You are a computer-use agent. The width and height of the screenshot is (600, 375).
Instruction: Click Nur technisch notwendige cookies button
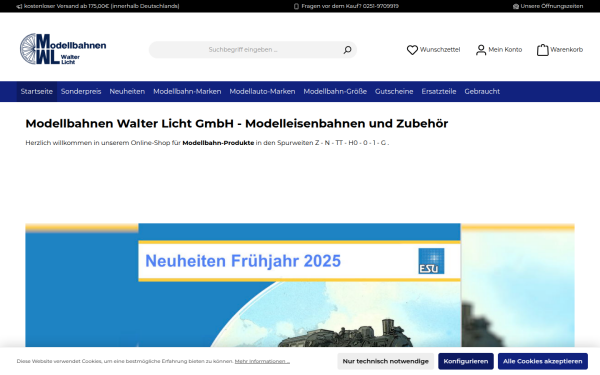pyautogui.click(x=385, y=361)
